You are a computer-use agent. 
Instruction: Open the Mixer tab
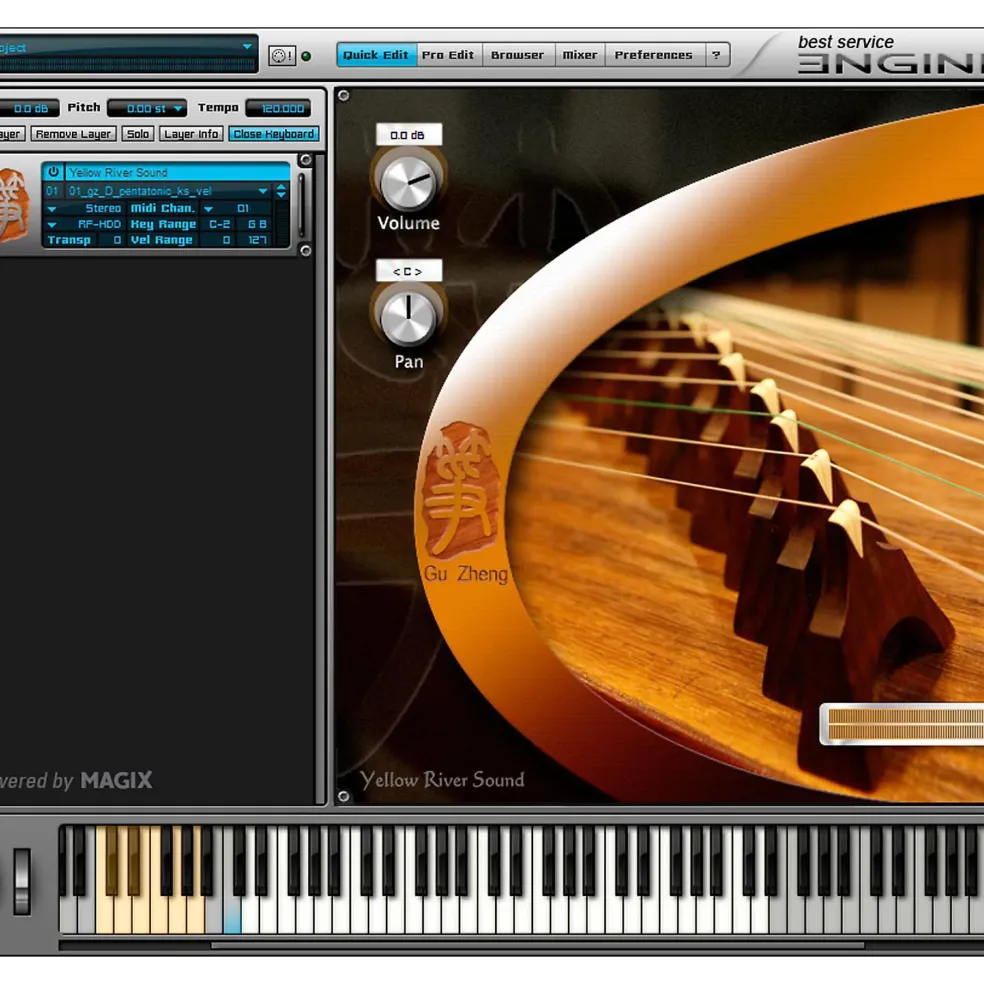tap(579, 55)
